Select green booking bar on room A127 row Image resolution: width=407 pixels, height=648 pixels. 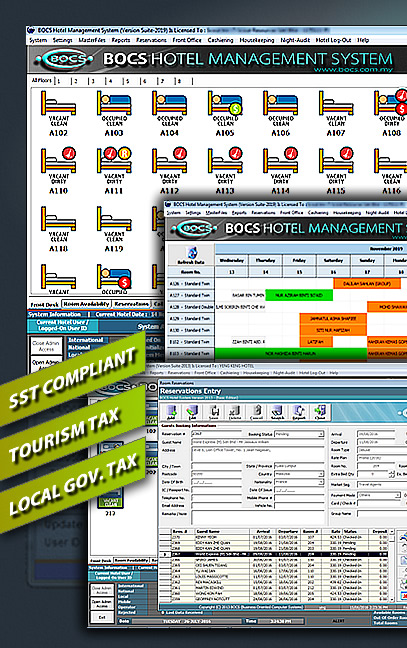point(299,295)
